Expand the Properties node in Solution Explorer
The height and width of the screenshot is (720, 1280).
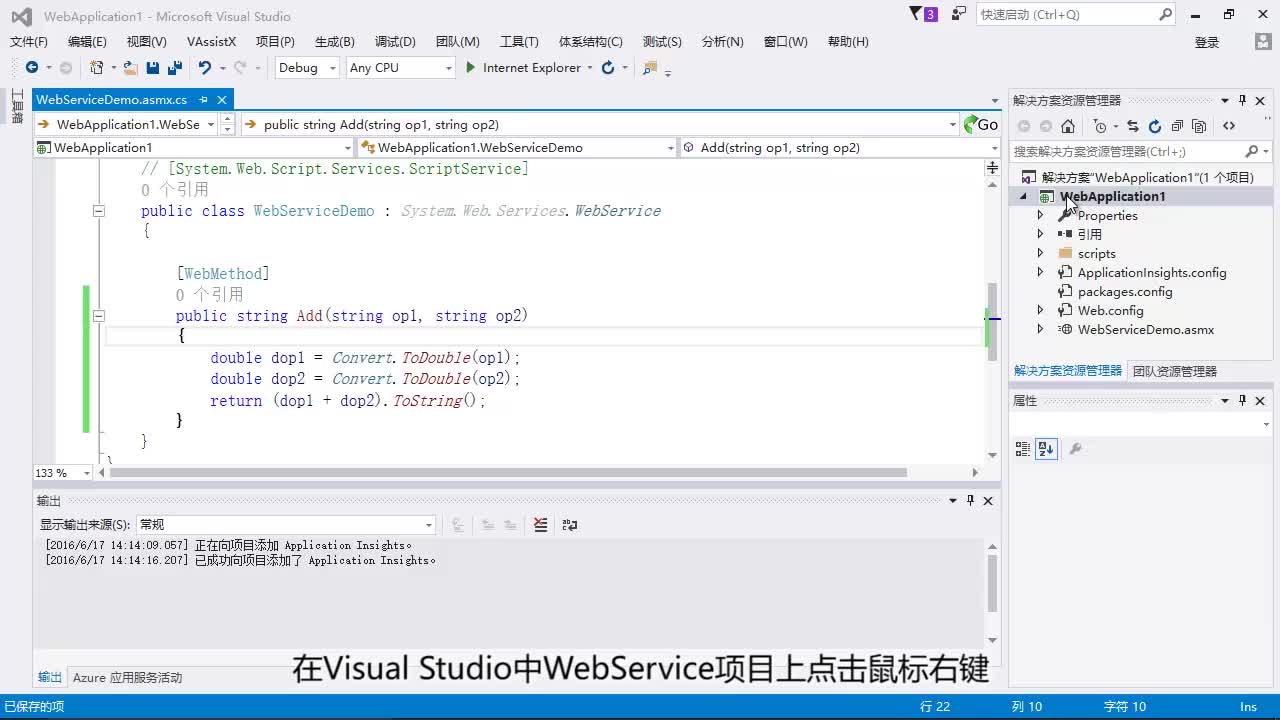pyautogui.click(x=1040, y=215)
